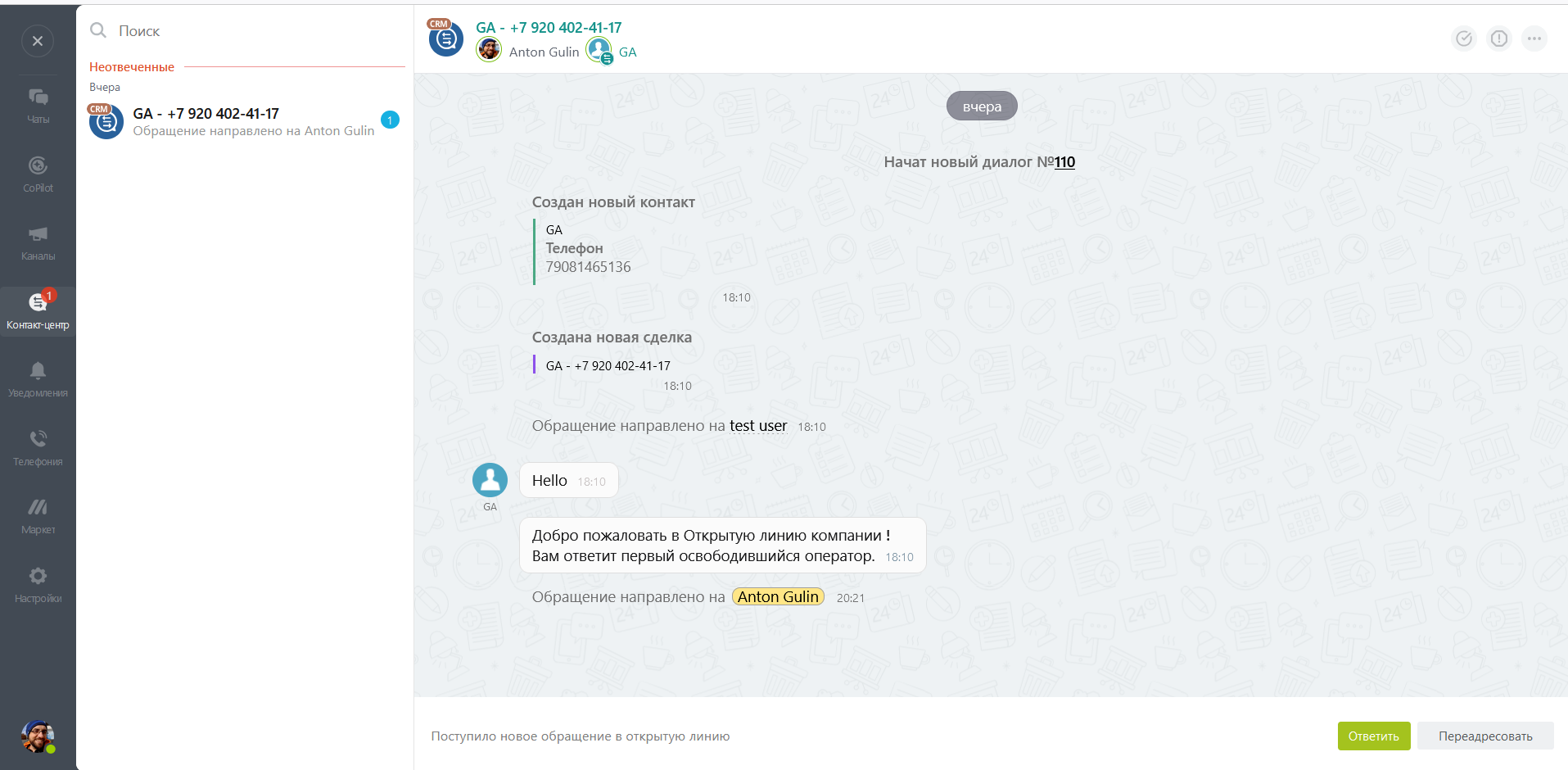Open the Chats section in sidebar
The image size is (1568, 770).
(x=38, y=106)
